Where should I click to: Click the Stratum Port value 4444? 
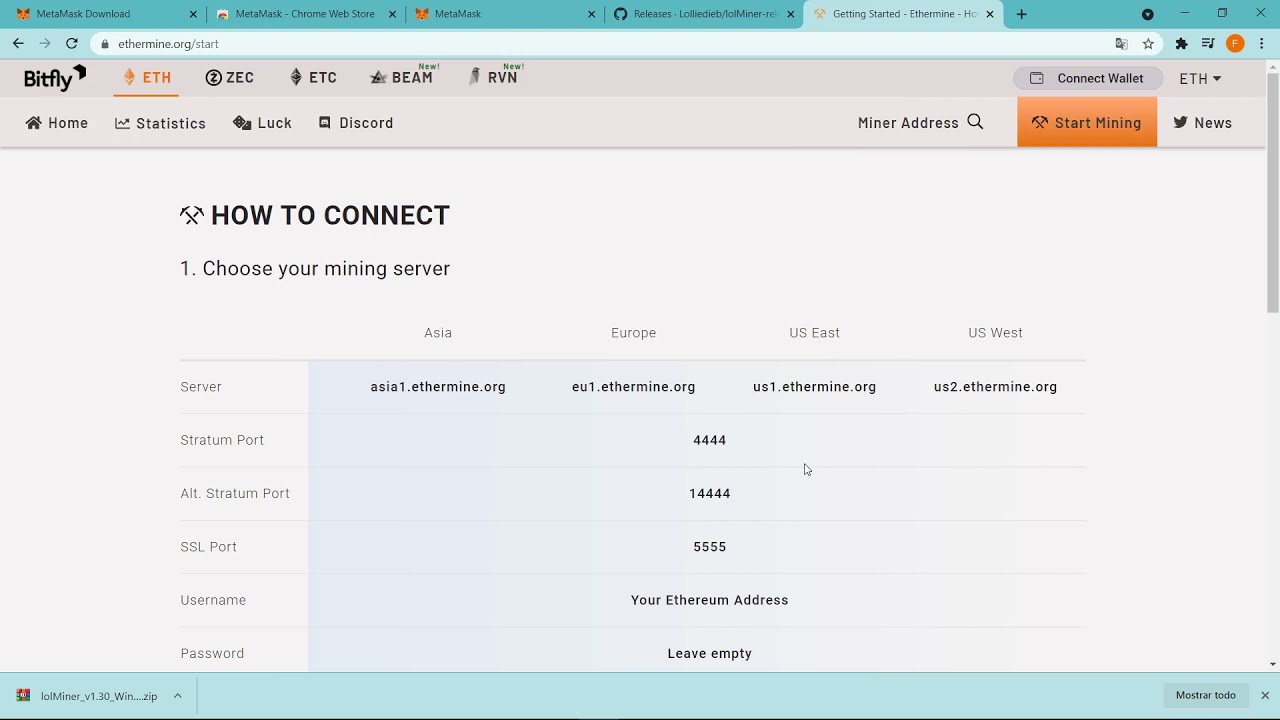coord(709,440)
